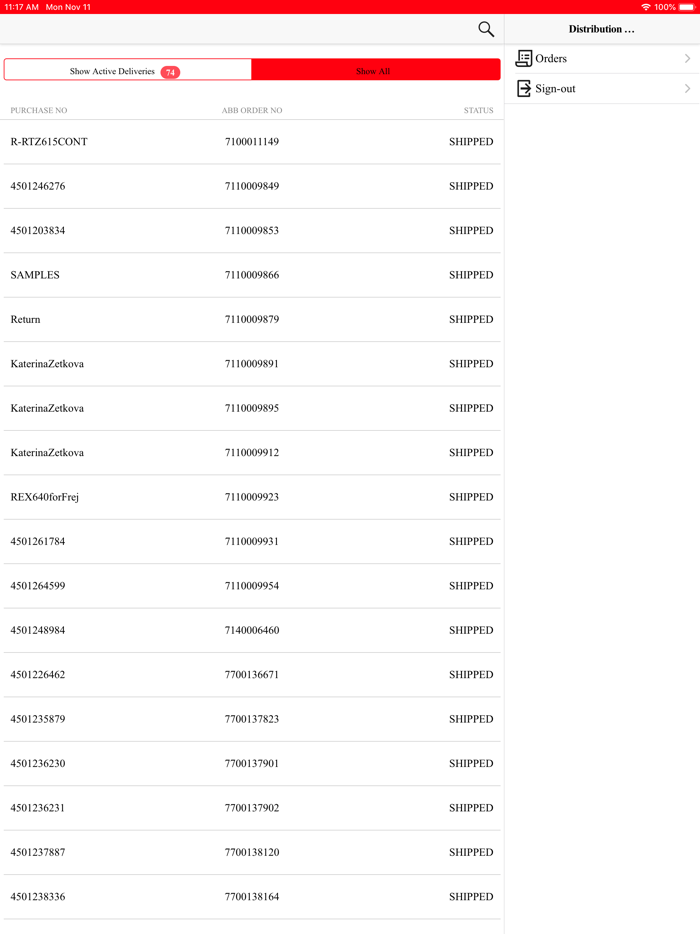This screenshot has width=700, height=934.
Task: Click the Sign-out arrow icon
Action: (523, 89)
